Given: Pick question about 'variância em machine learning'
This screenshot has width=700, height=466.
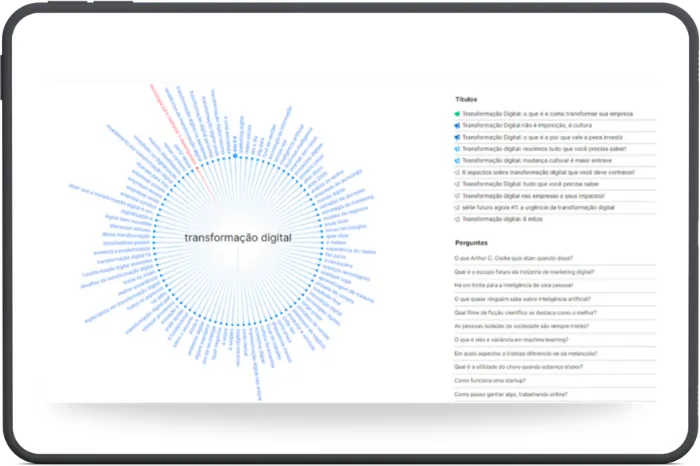Looking at the screenshot, I should [x=511, y=340].
